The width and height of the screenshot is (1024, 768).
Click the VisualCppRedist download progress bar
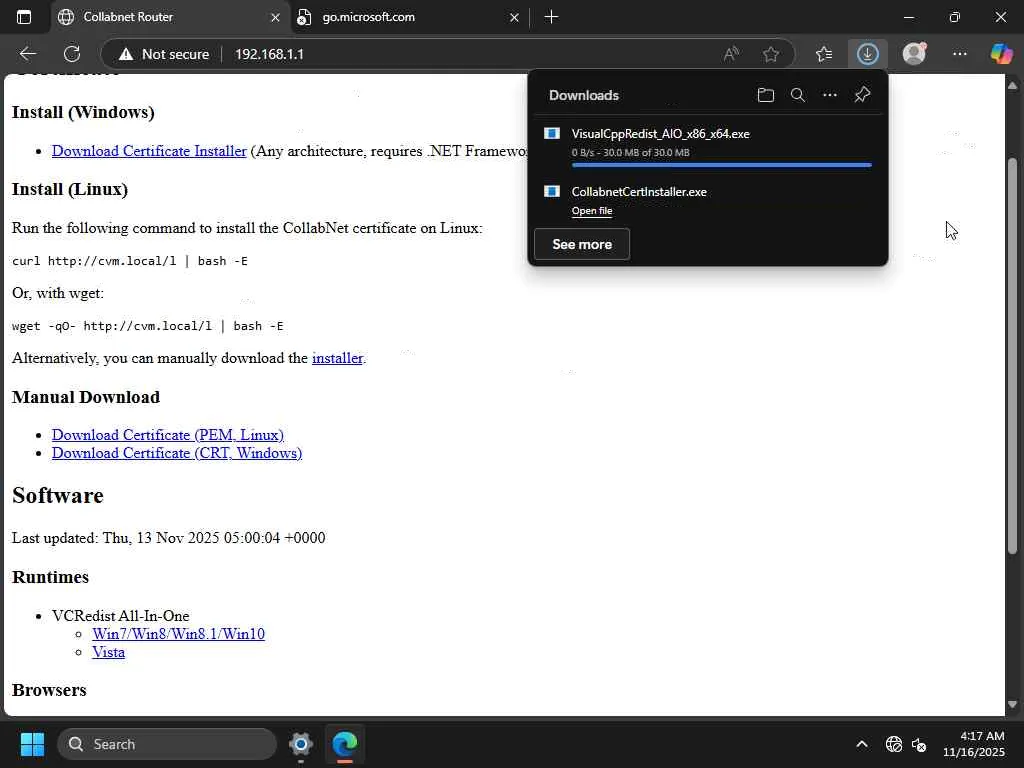click(x=721, y=165)
